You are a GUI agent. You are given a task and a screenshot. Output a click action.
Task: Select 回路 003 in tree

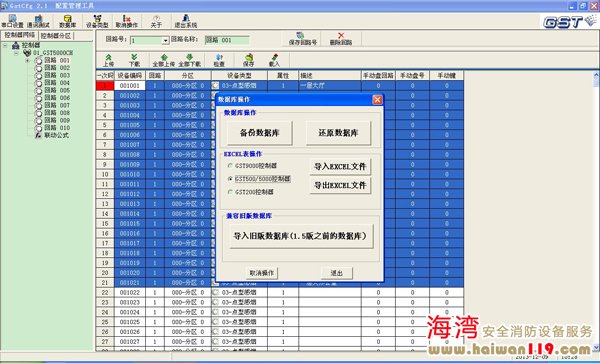click(x=57, y=75)
